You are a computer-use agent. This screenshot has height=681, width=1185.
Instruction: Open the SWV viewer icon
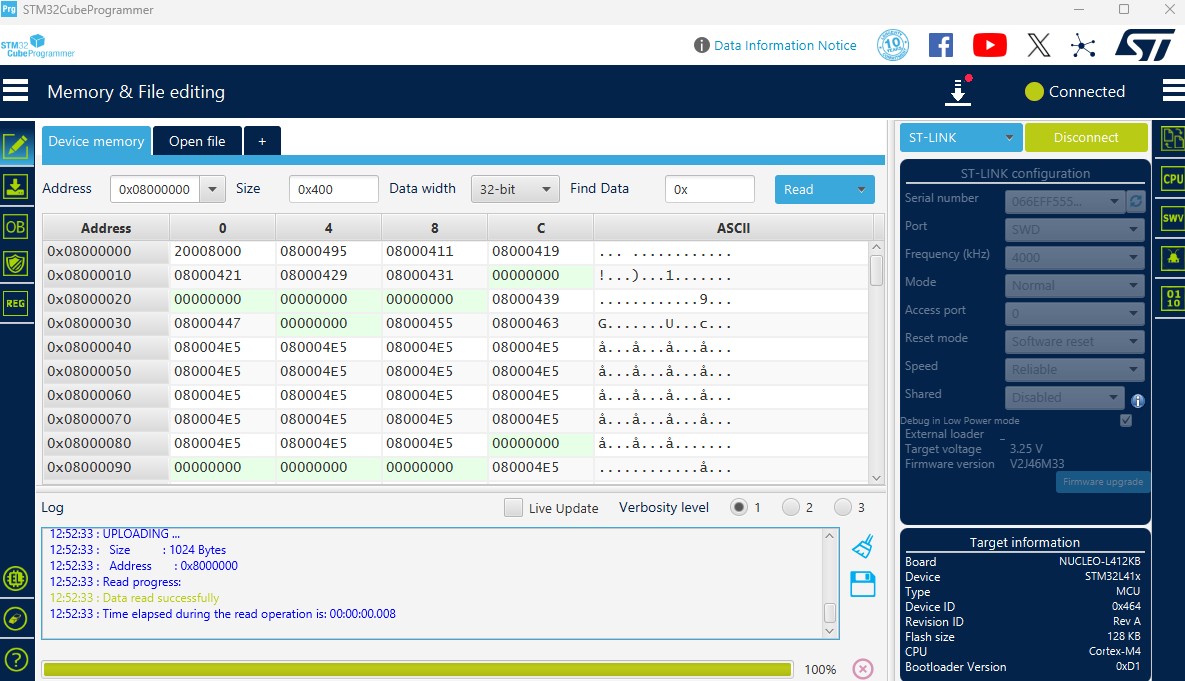tap(1172, 218)
